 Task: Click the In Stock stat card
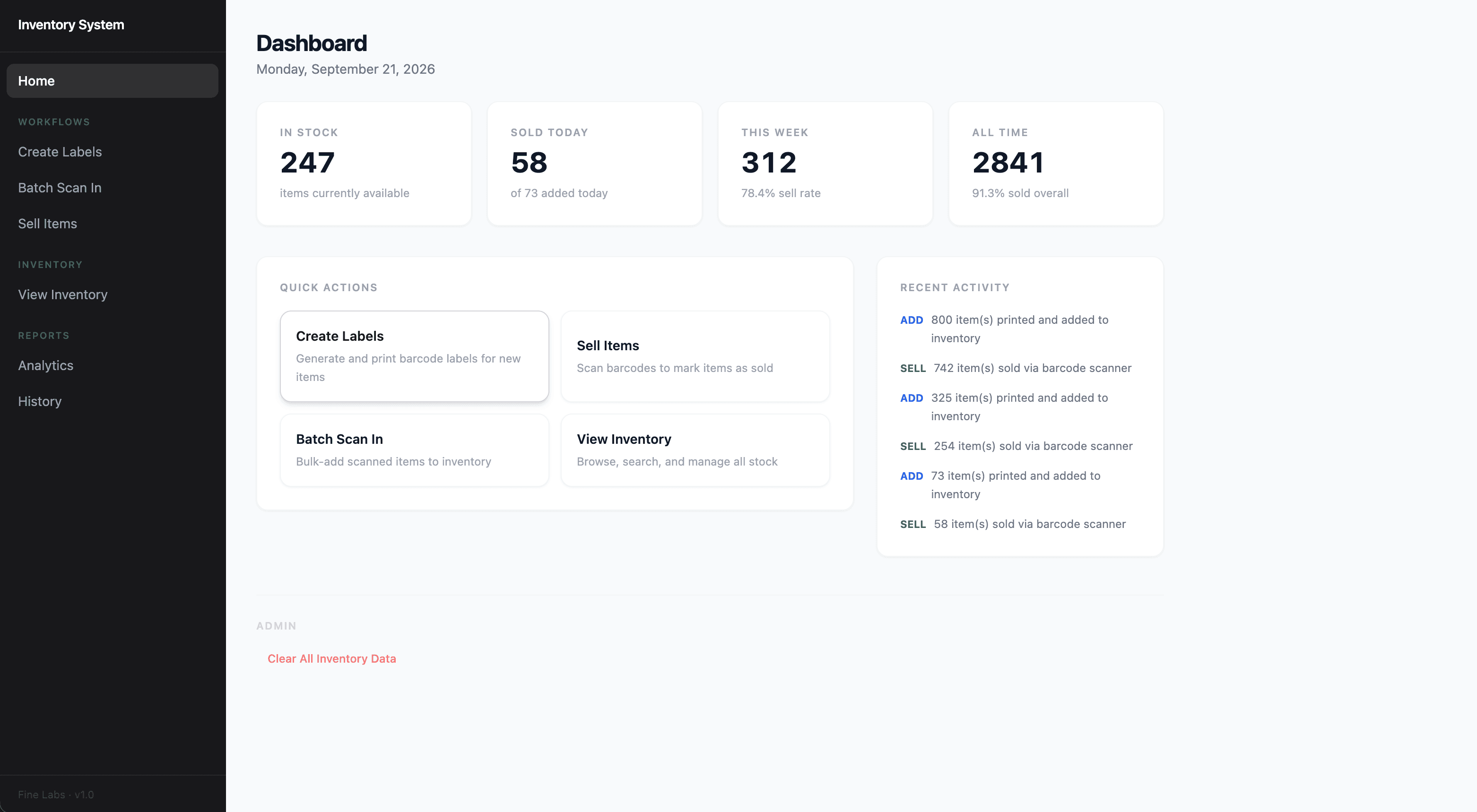(364, 164)
